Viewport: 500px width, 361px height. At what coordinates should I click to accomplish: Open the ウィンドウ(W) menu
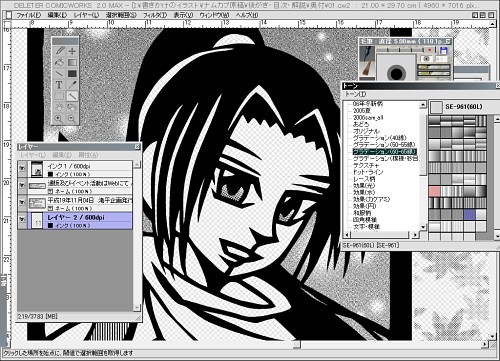point(214,15)
